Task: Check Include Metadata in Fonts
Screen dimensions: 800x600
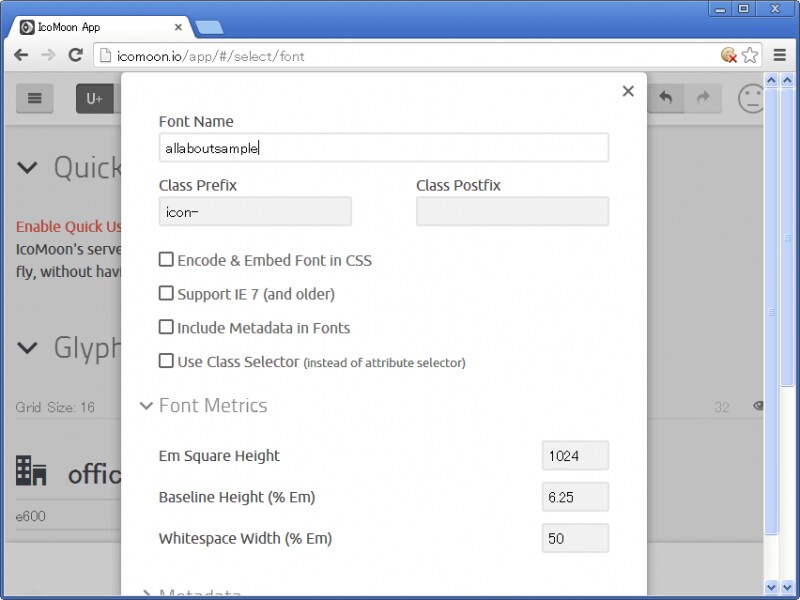Action: [166, 327]
